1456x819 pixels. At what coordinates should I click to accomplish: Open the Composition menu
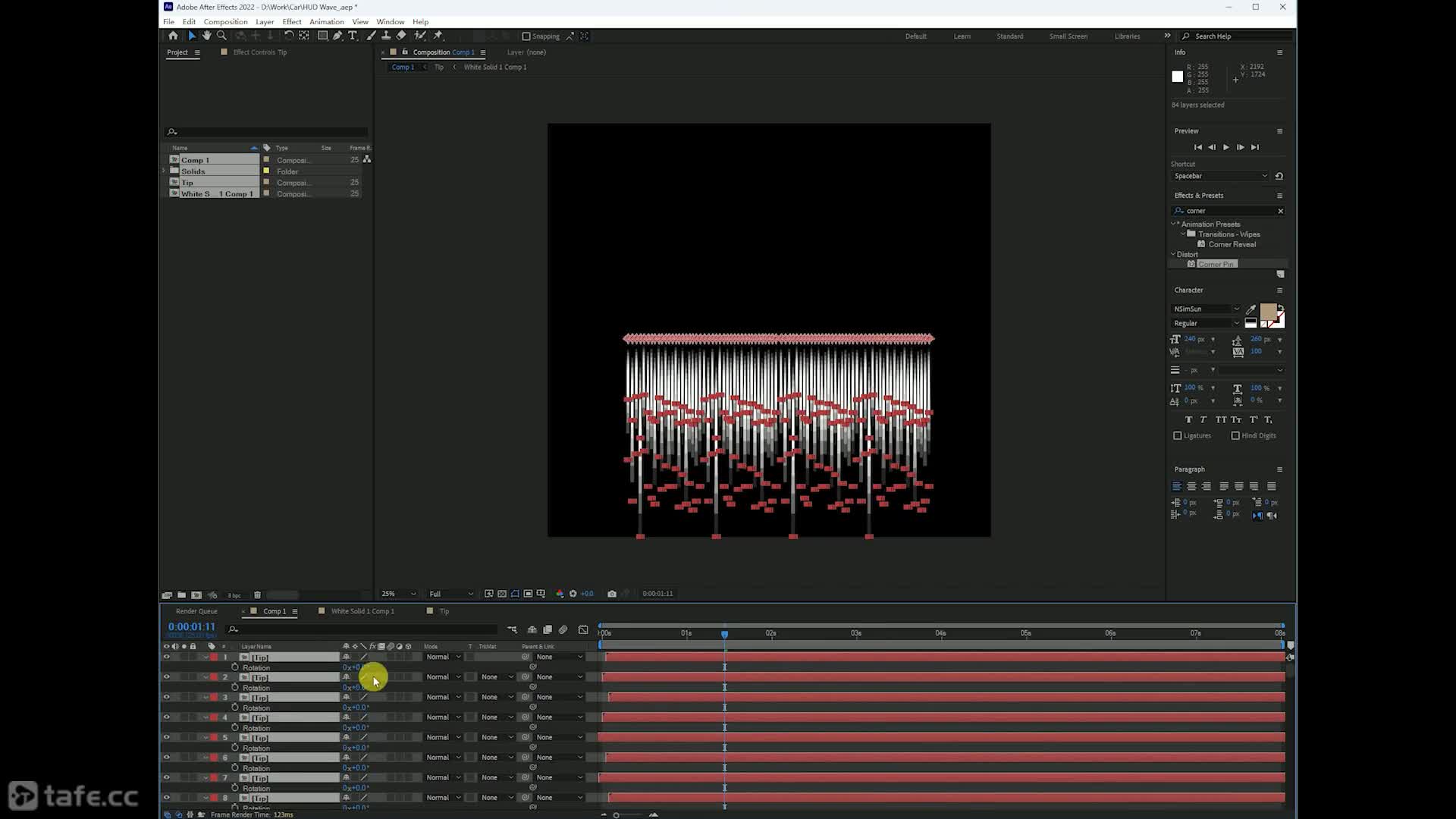click(x=225, y=22)
